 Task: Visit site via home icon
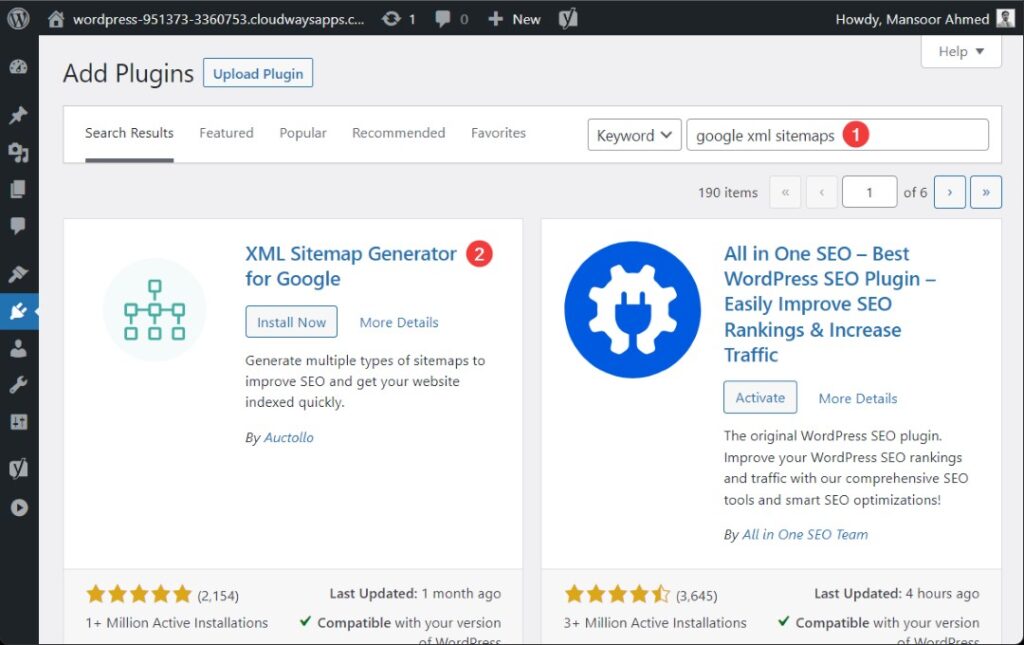click(56, 19)
